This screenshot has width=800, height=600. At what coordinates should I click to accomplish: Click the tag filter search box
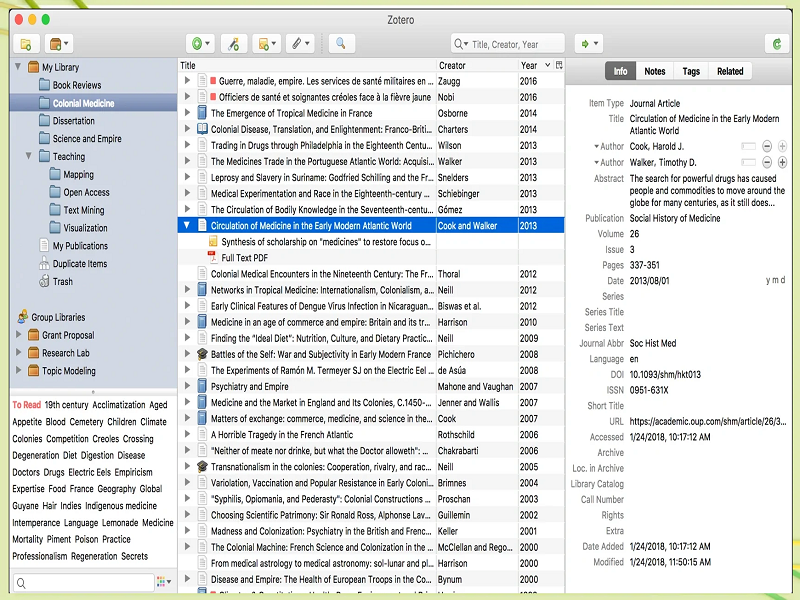pos(84,582)
